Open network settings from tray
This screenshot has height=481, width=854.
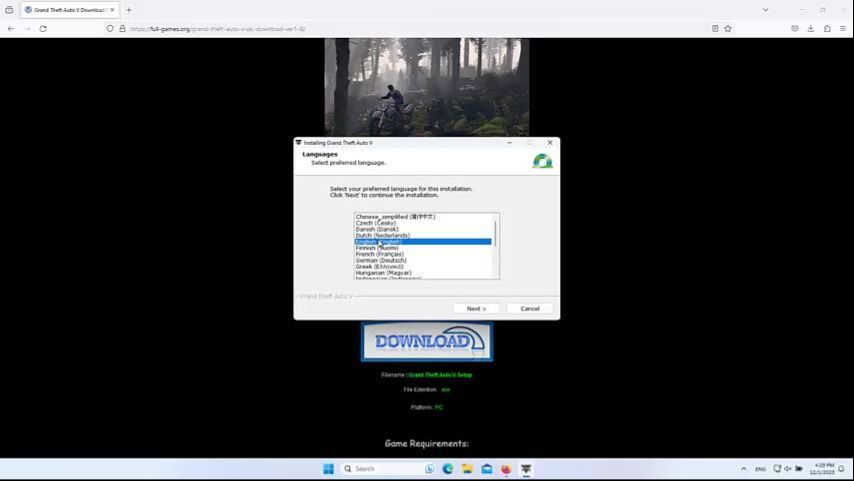tap(777, 469)
